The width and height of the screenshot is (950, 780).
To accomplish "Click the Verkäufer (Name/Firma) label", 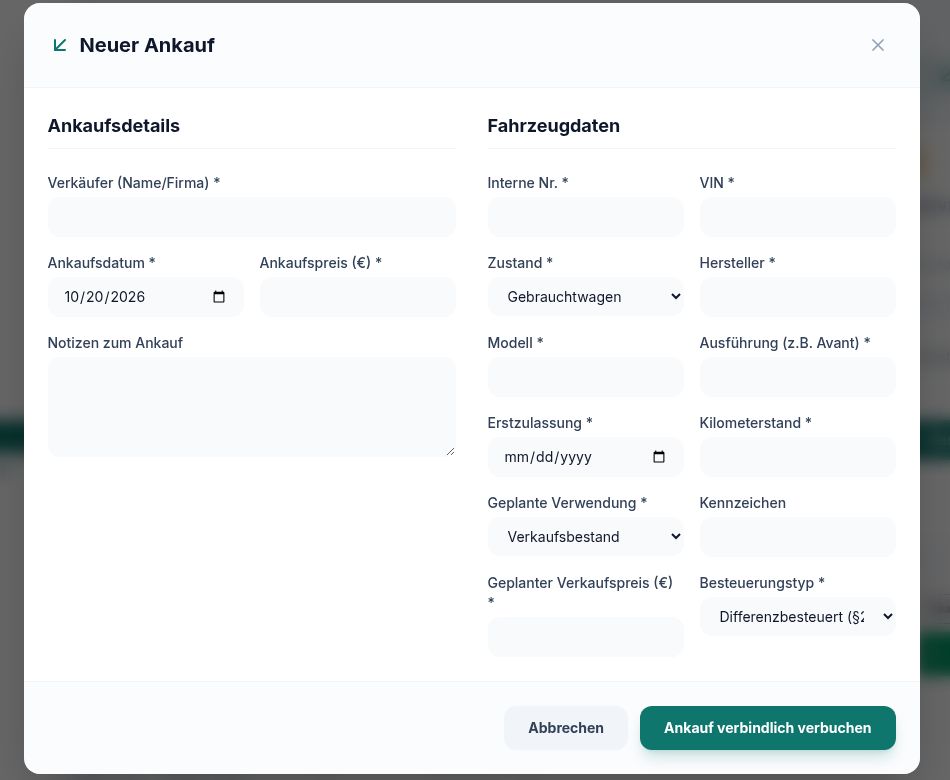I will (133, 182).
